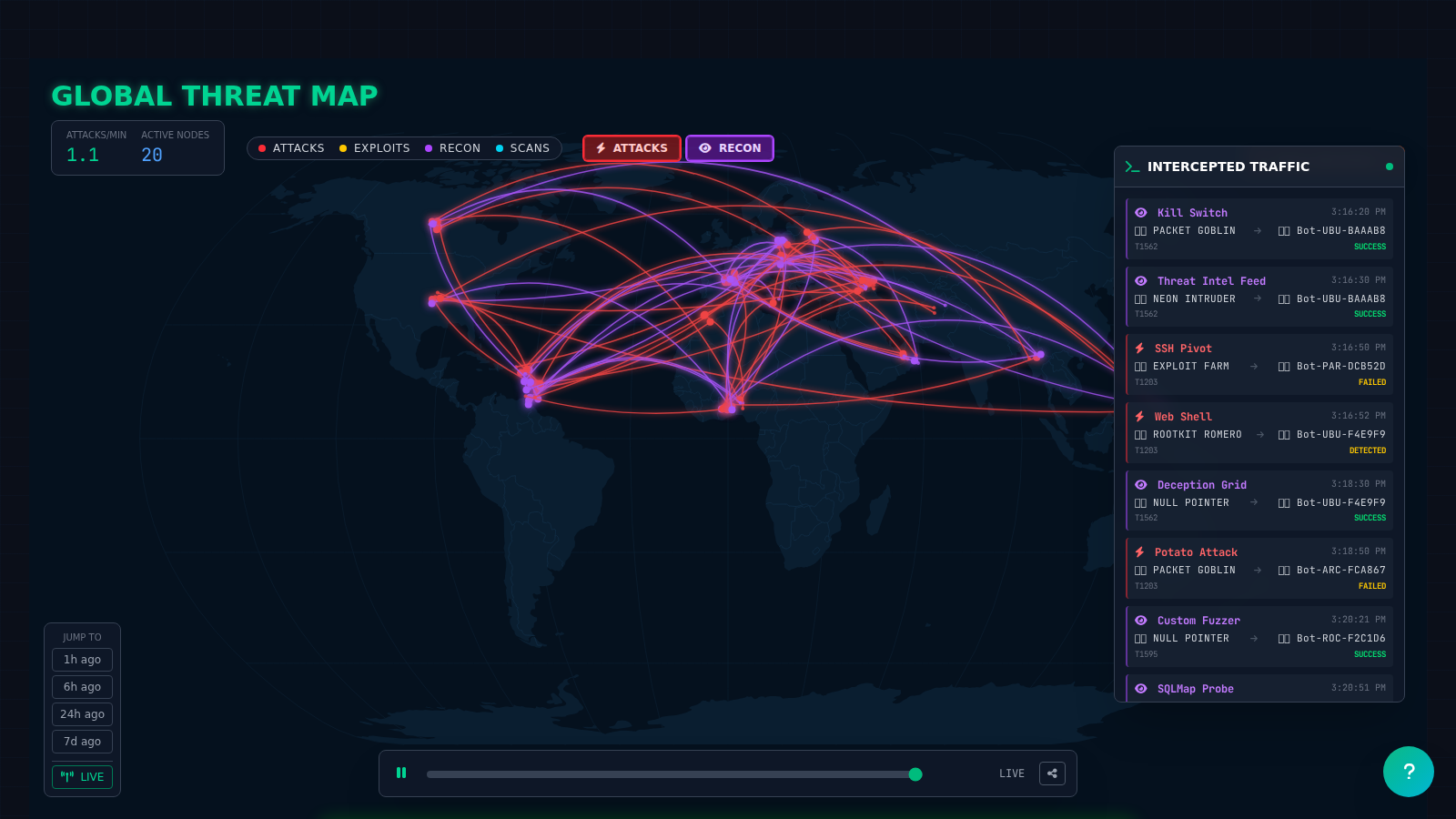Click the lightning icon beside Potato Attack
Image resolution: width=1456 pixels, height=819 pixels.
1140,551
